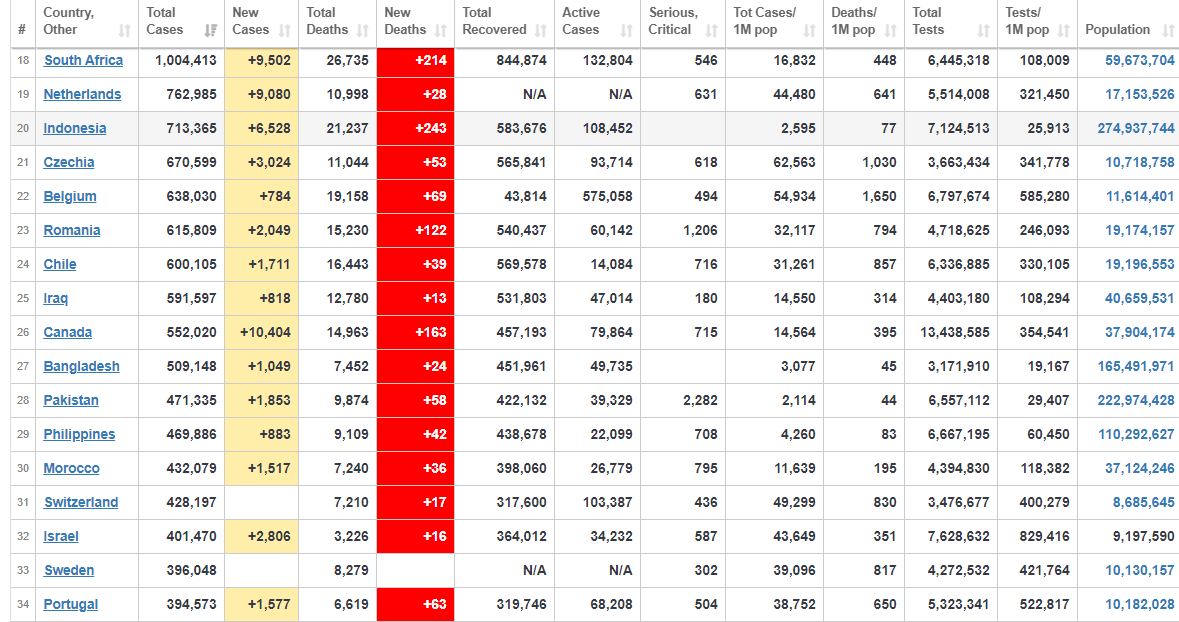Select Switzerland cases per million 49,299
This screenshot has height=622, width=1179.
774,502
